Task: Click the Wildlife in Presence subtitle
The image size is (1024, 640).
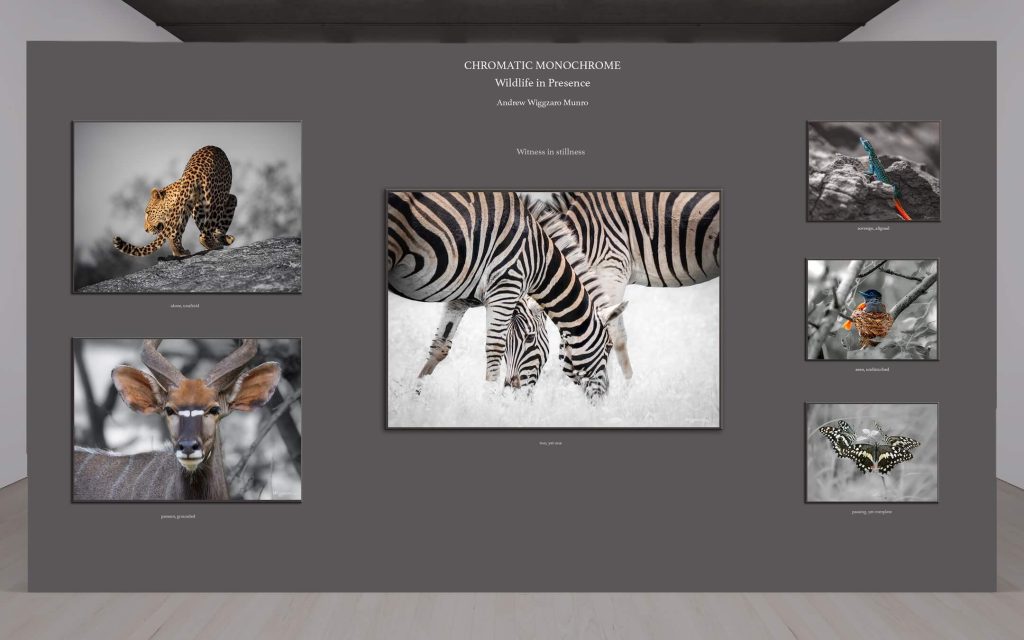Action: tap(542, 83)
